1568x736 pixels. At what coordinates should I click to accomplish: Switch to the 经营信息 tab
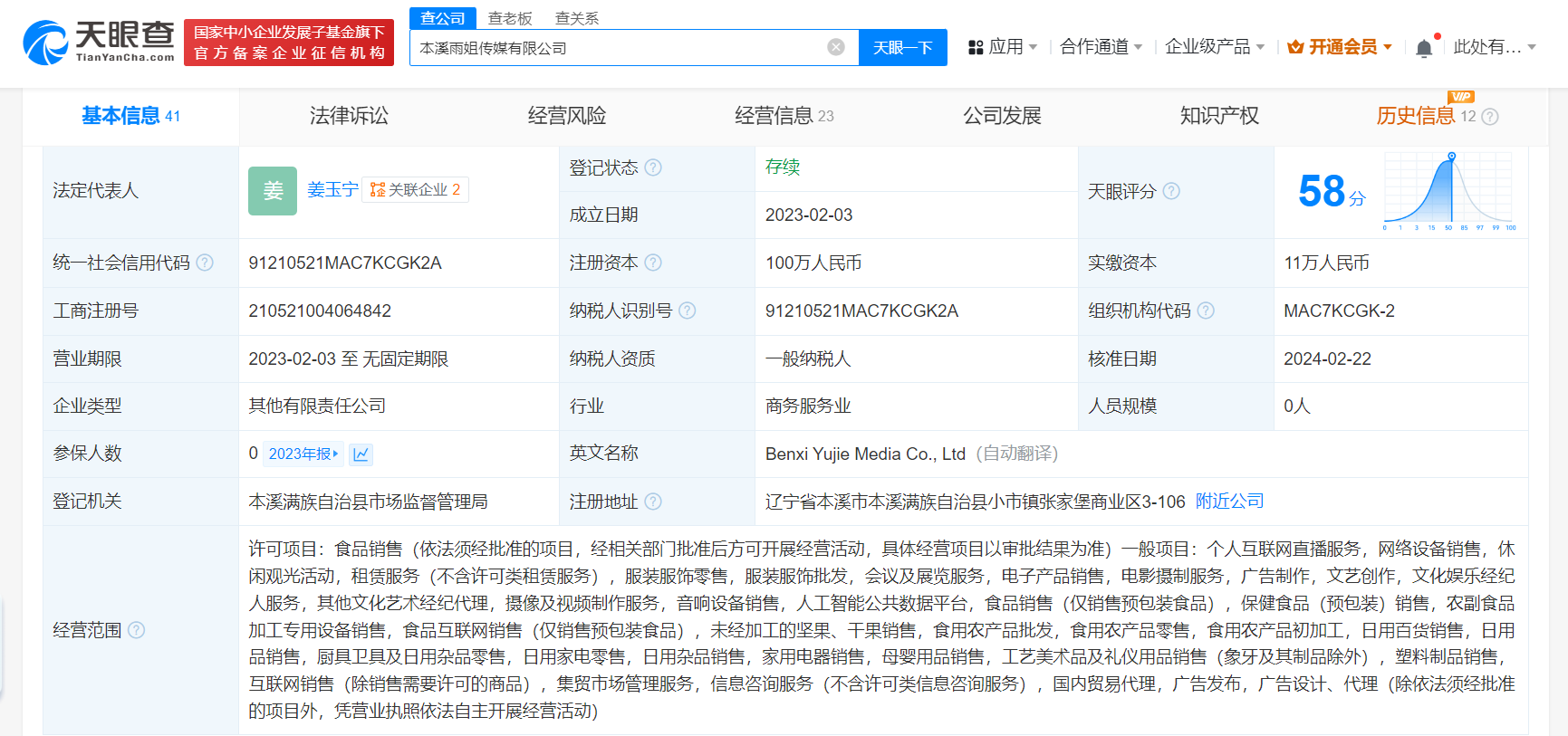click(784, 116)
